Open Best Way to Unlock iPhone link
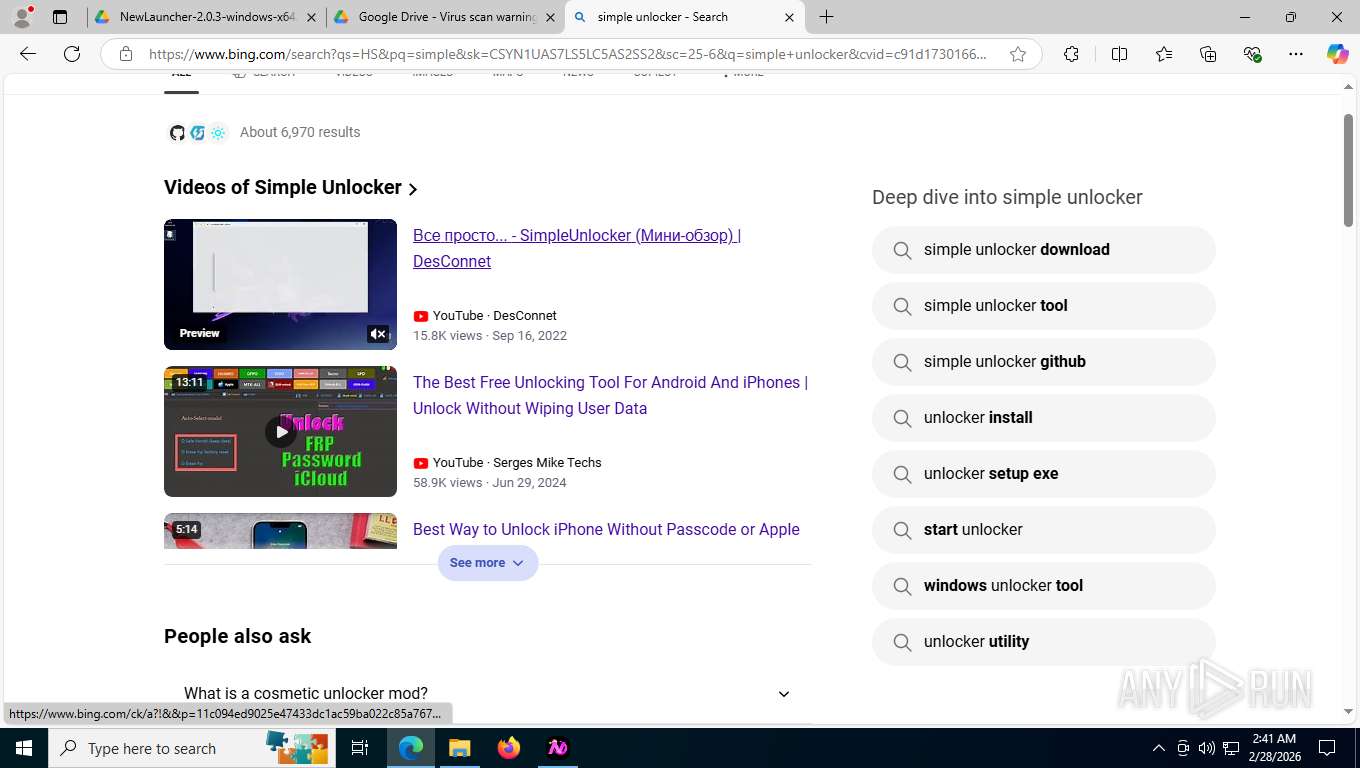The width and height of the screenshot is (1360, 768). pyautogui.click(x=606, y=529)
